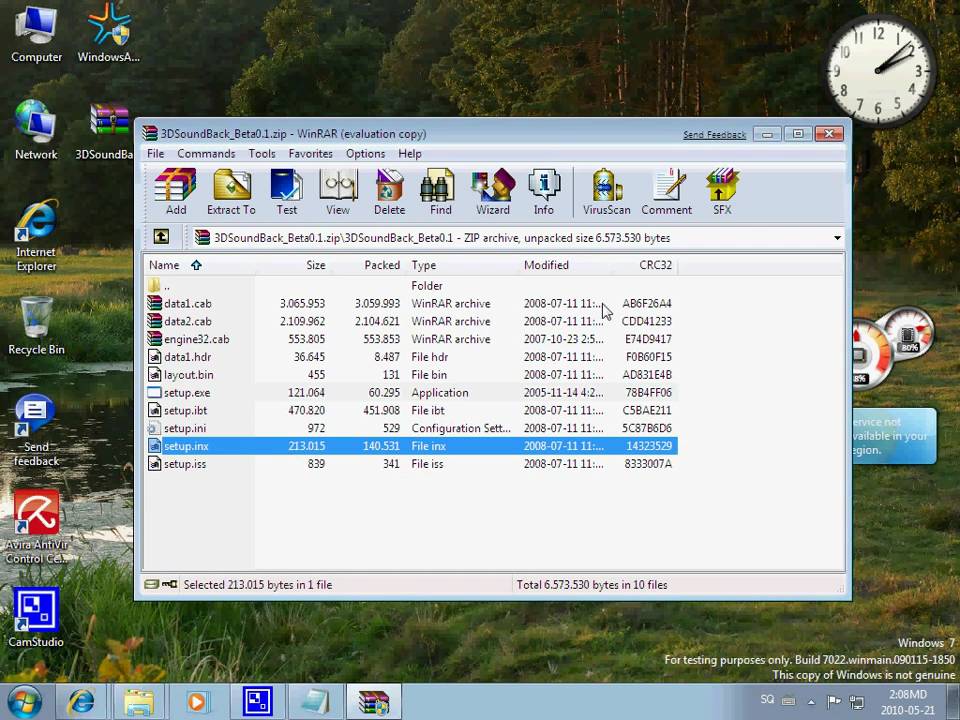This screenshot has height=720, width=960.
Task: Click the analog clock gadget
Action: pos(880,69)
